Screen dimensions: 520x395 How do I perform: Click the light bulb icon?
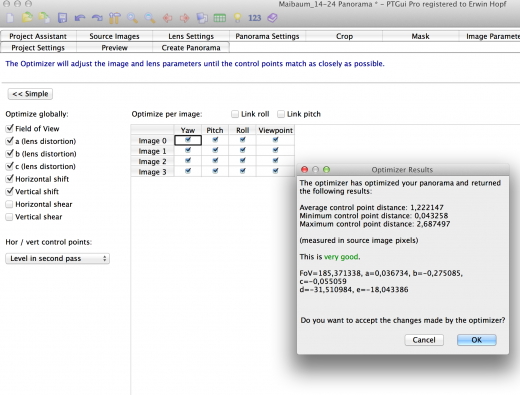coord(237,18)
